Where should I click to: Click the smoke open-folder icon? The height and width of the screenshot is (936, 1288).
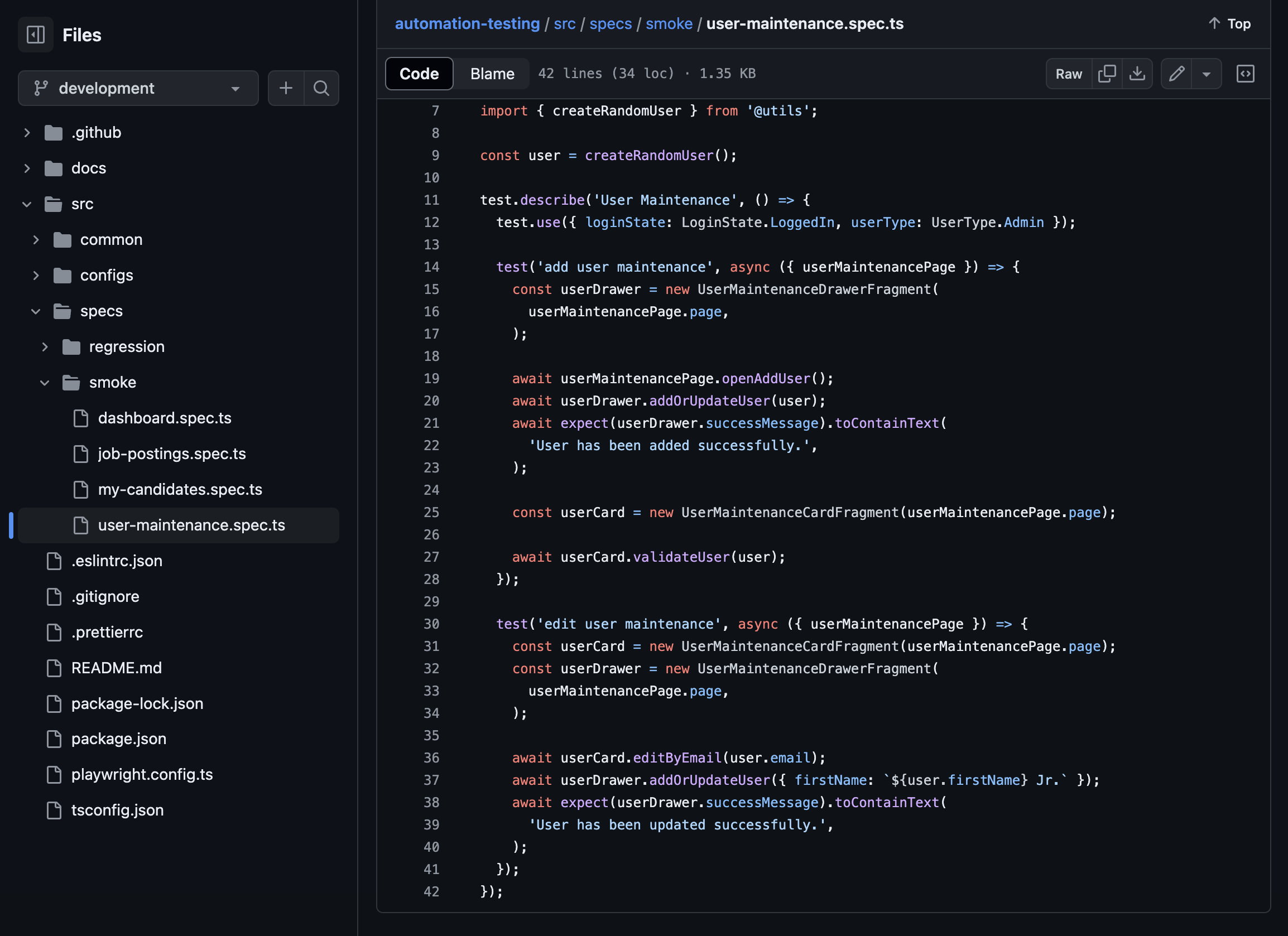coord(71,382)
